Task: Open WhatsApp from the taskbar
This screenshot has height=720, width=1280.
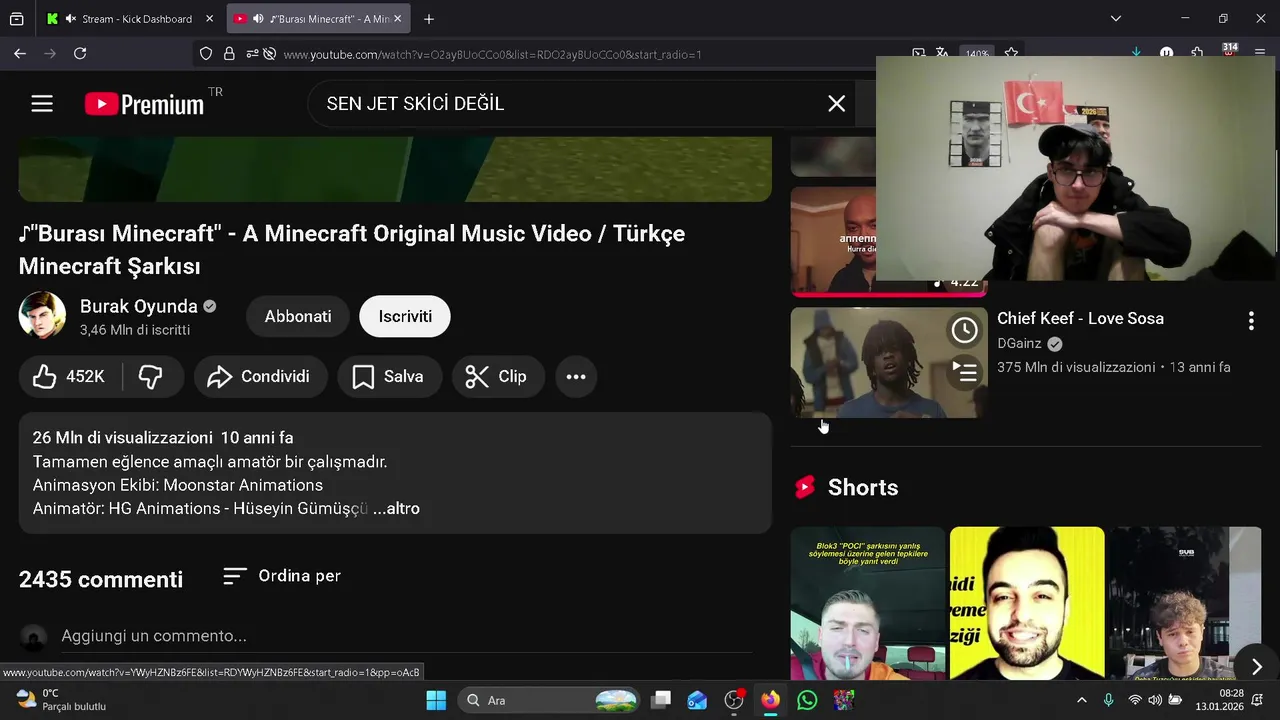Action: pos(807,700)
